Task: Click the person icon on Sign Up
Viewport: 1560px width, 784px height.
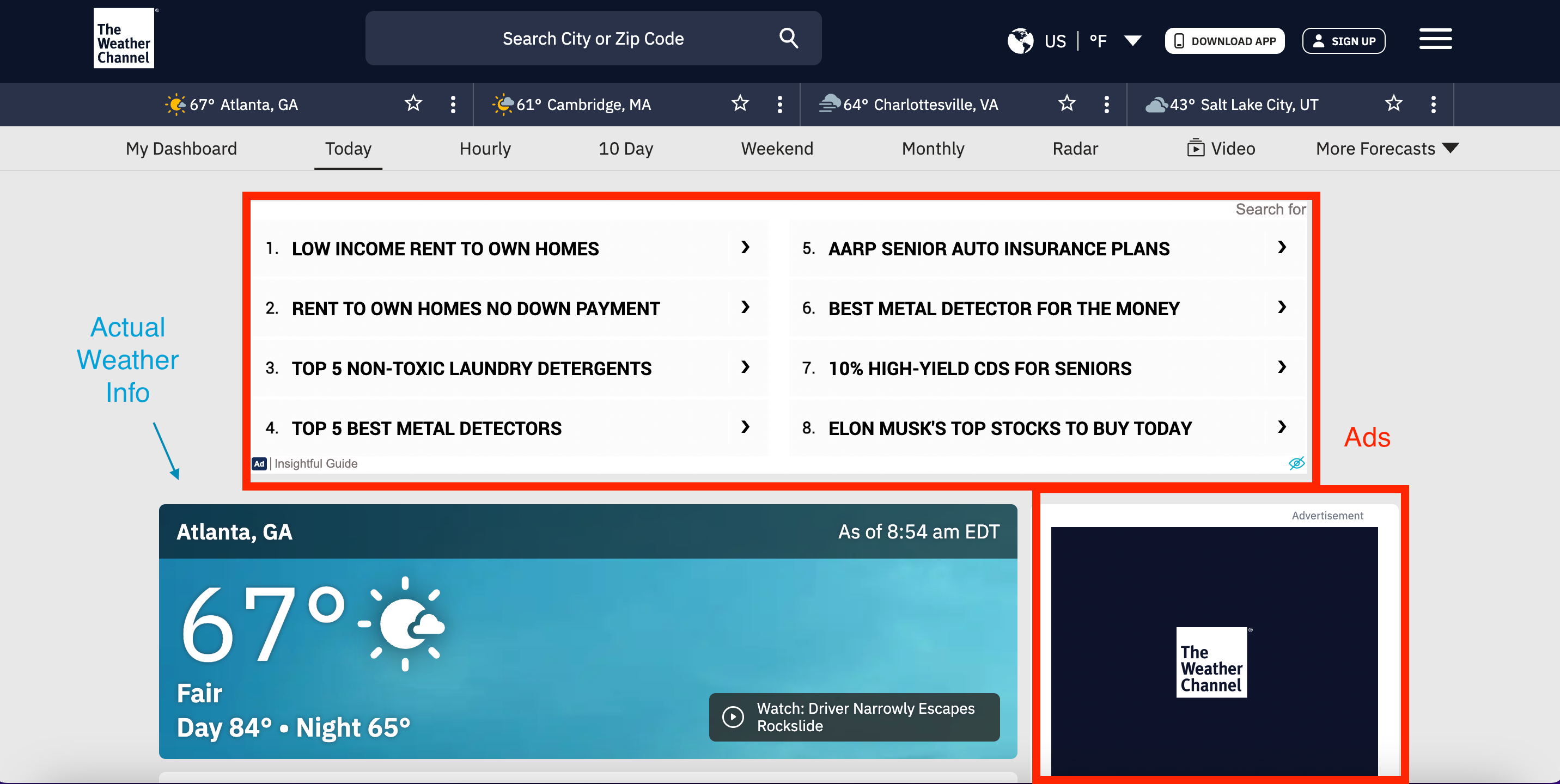Action: 1318,41
